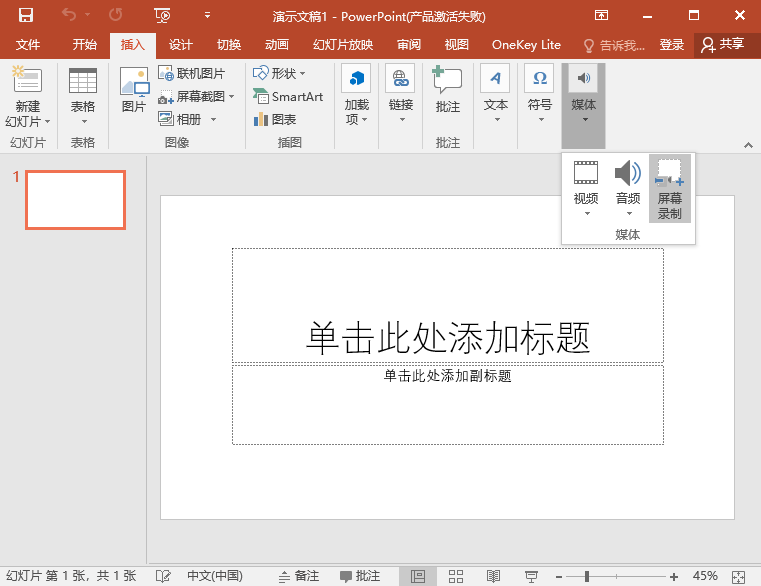The image size is (761, 586).
Task: Insert a 批注 comment from ribbon
Action: 447,89
